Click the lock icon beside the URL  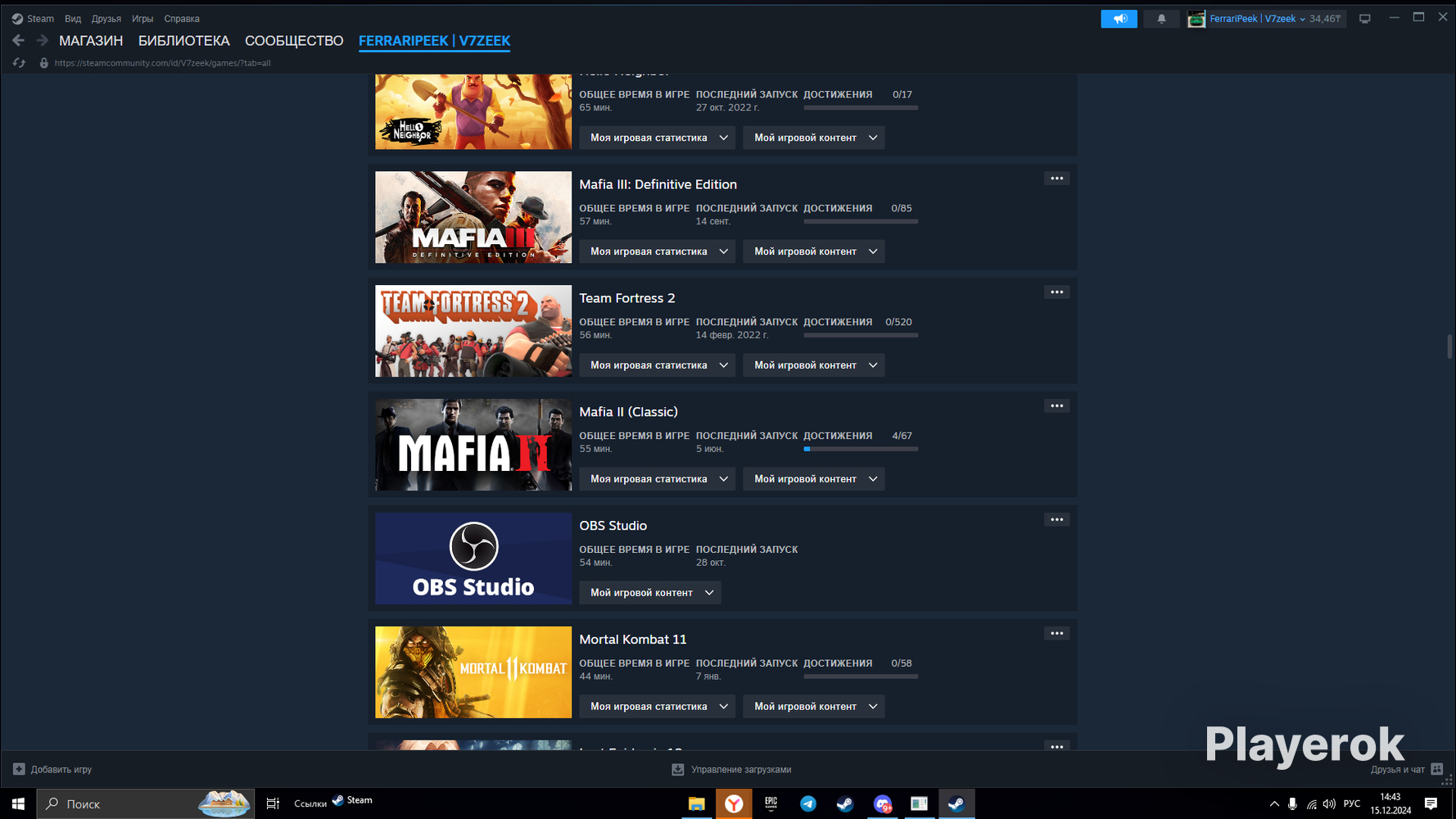pos(44,63)
